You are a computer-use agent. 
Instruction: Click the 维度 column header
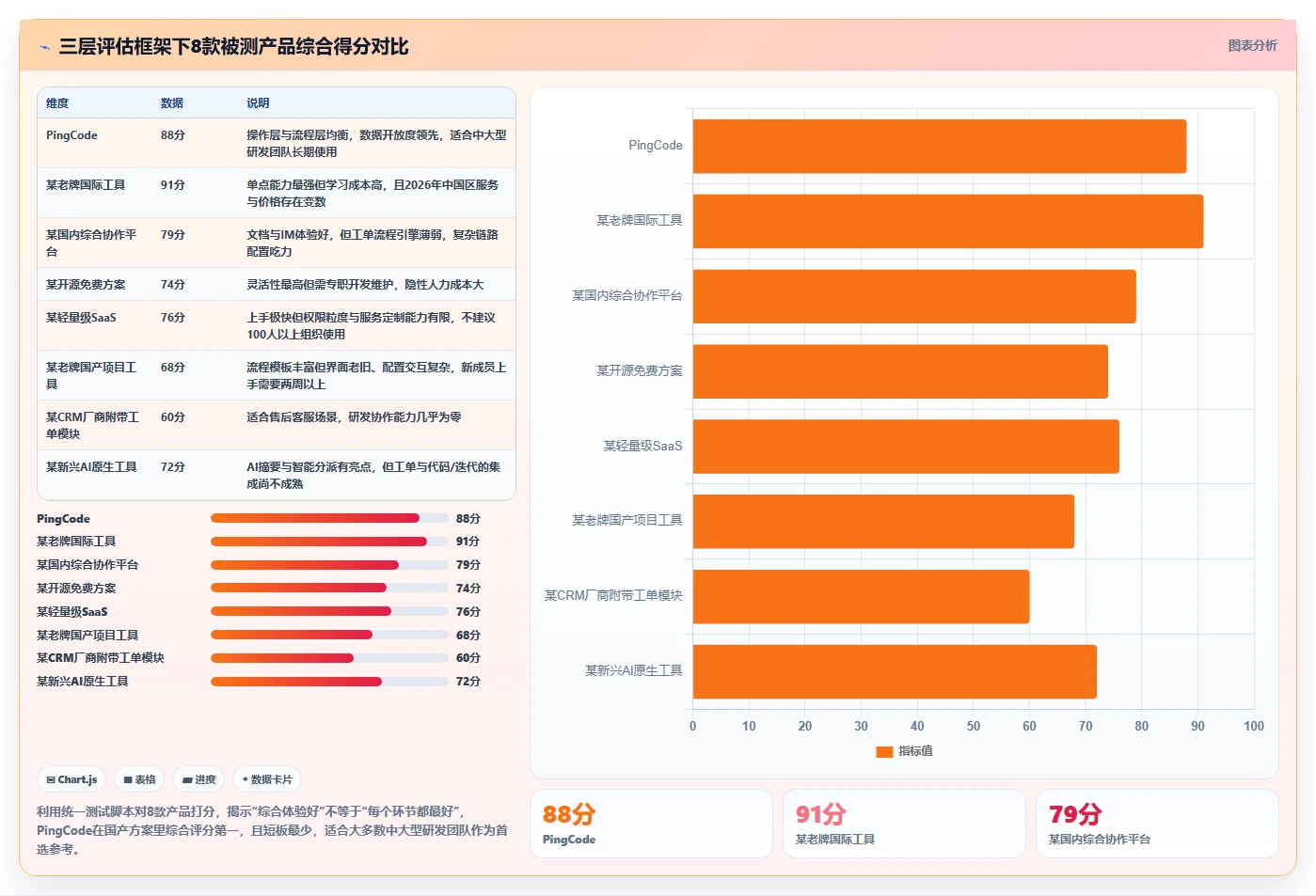click(57, 103)
